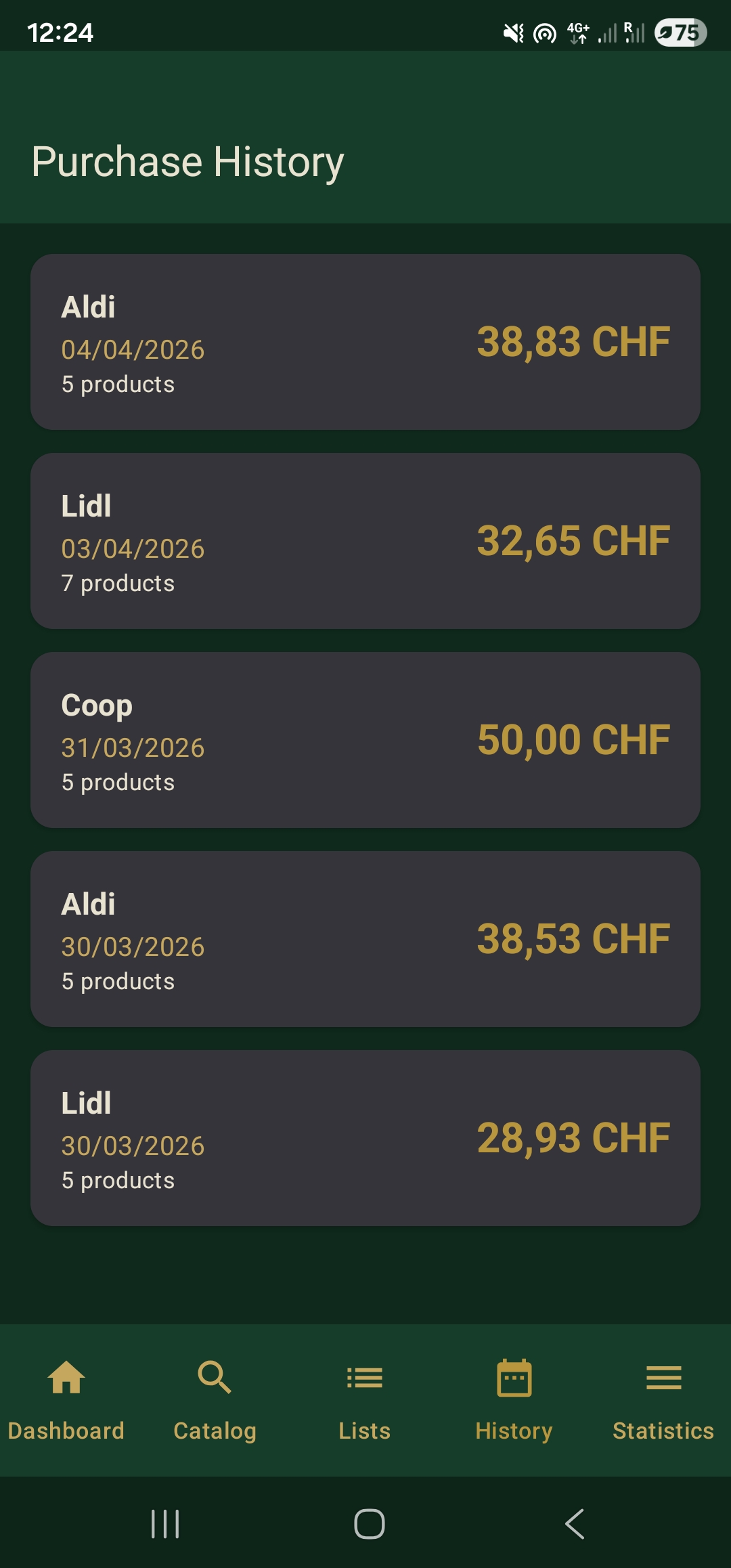
Task: Switch to the Dashboard tab label
Action: pyautogui.click(x=66, y=1431)
